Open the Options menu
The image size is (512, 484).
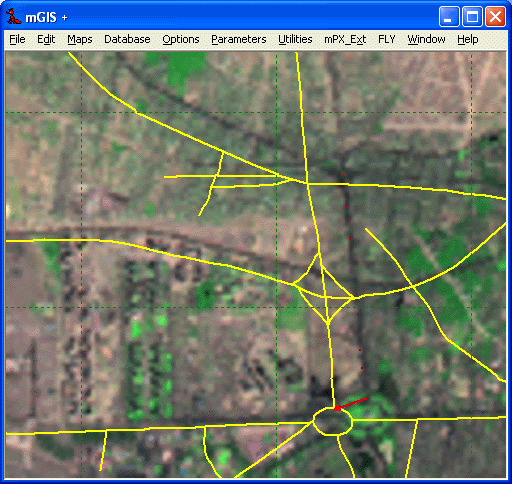click(181, 39)
